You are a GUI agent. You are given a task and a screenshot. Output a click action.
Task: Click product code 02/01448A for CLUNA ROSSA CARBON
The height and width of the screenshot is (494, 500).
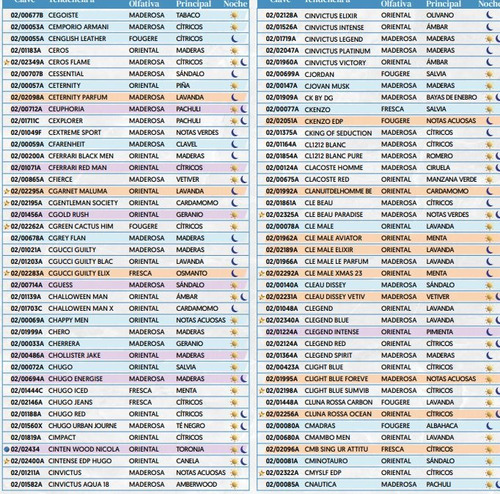(x=283, y=402)
